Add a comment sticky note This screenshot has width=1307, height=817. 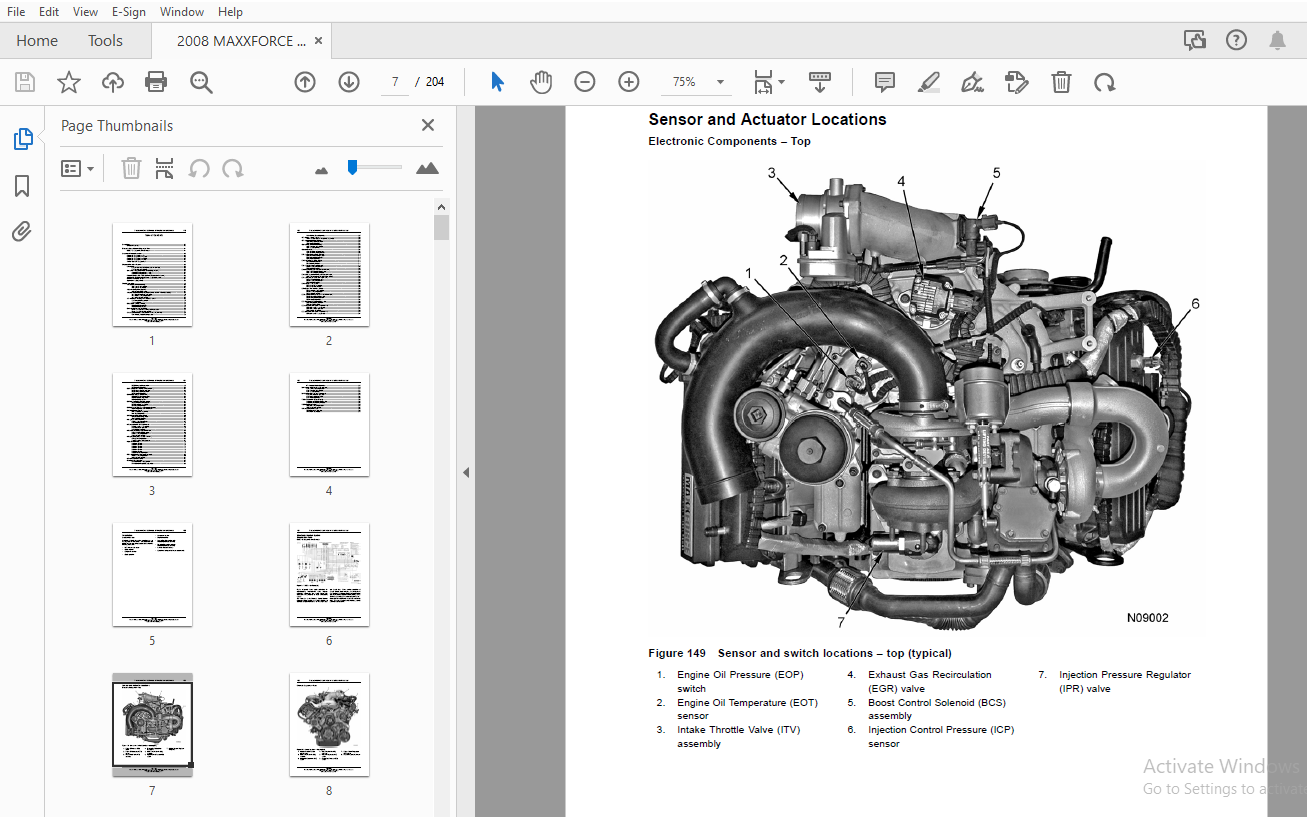pyautogui.click(x=885, y=82)
